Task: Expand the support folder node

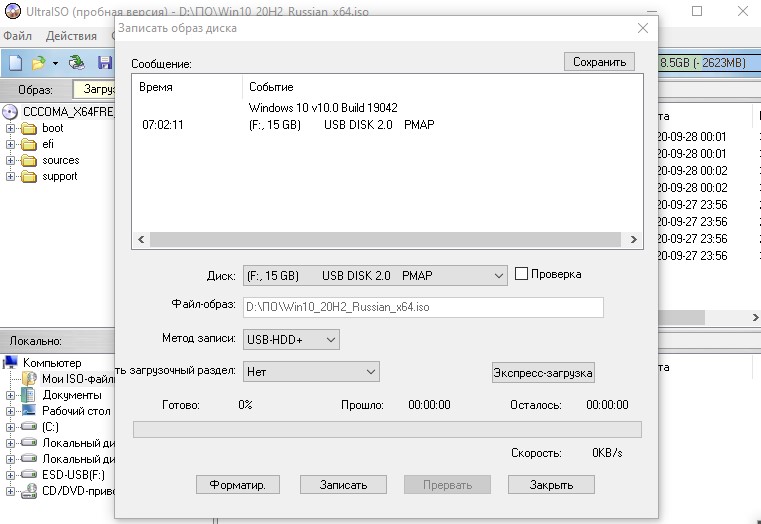Action: point(10,177)
